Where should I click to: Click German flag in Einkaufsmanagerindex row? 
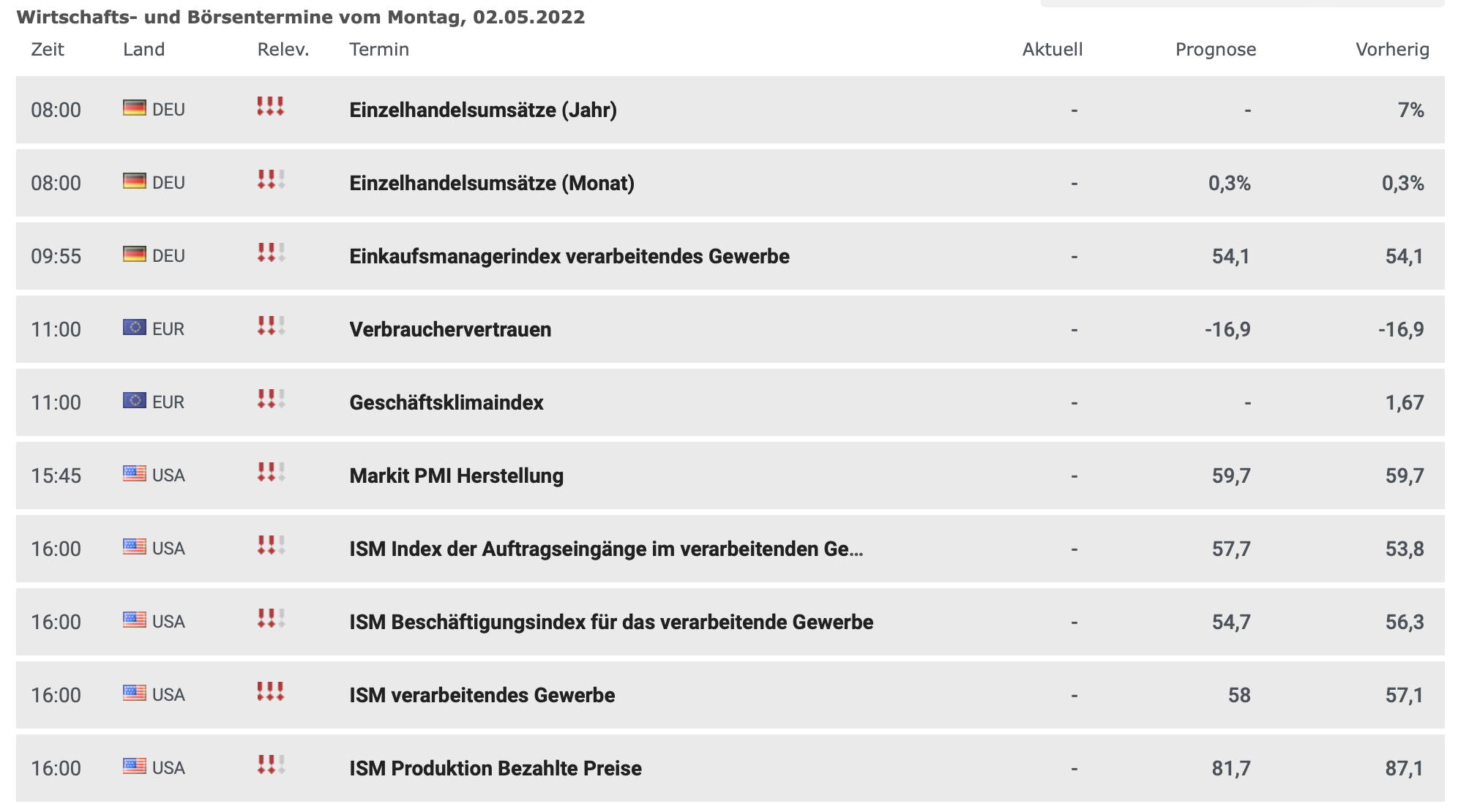pos(135,255)
